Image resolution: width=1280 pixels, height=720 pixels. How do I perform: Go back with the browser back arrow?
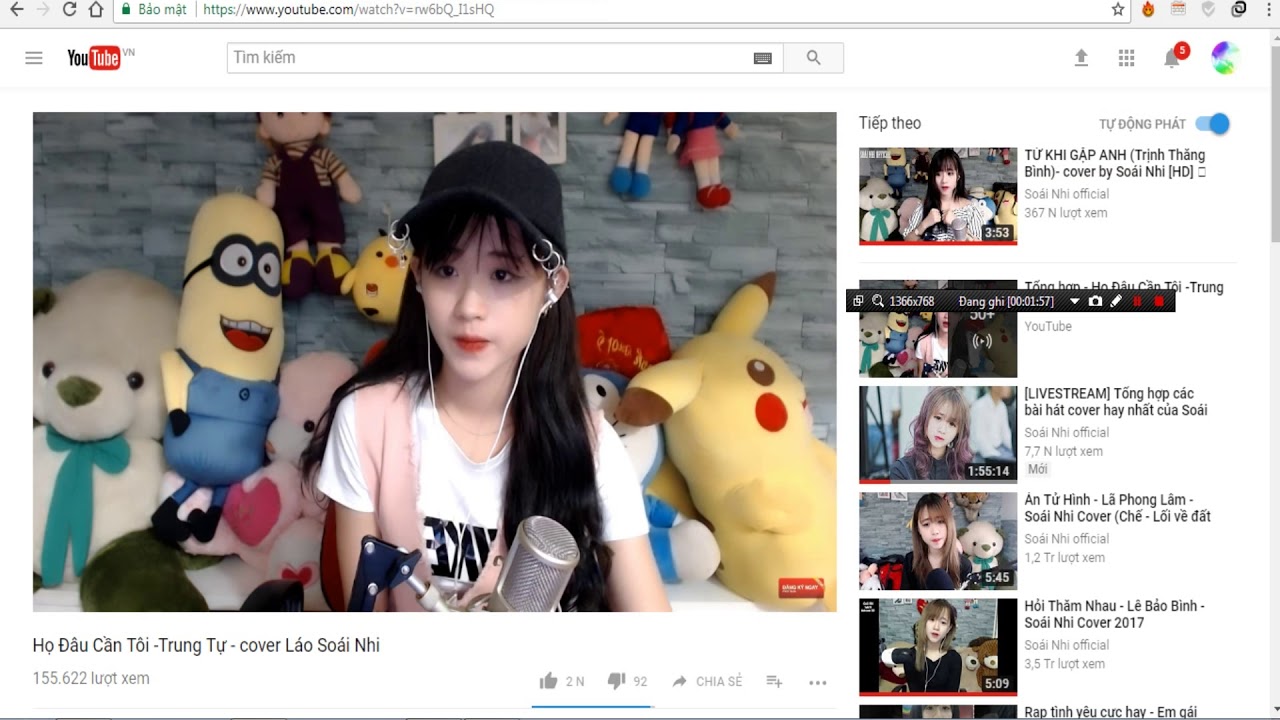tap(16, 10)
